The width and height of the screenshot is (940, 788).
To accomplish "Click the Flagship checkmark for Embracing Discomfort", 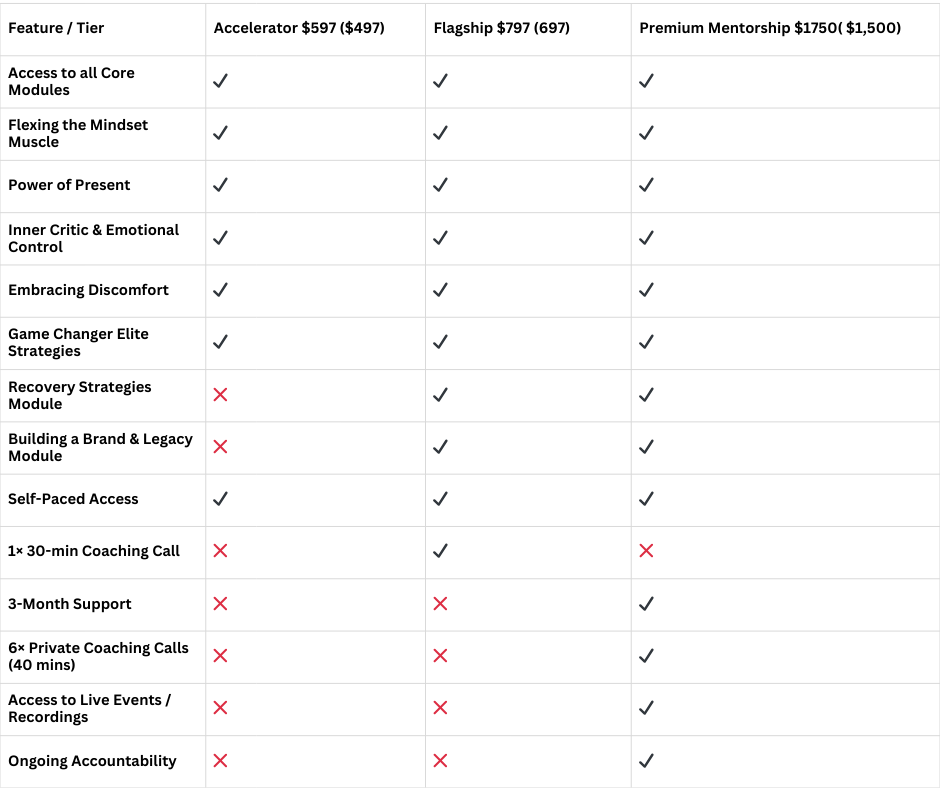I will (440, 290).
